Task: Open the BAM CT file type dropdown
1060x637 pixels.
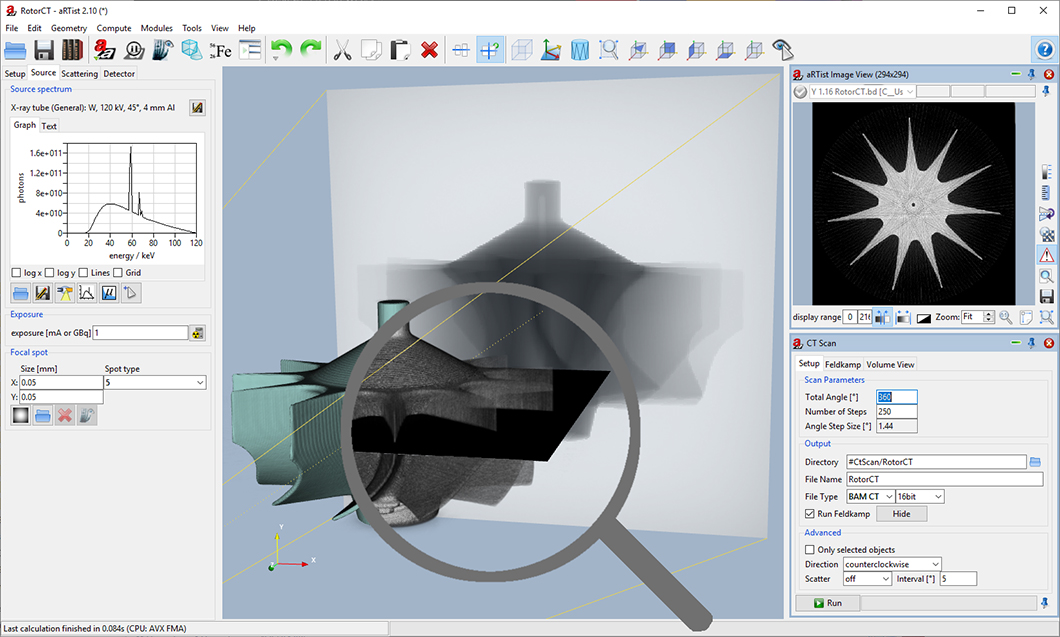Action: click(868, 496)
